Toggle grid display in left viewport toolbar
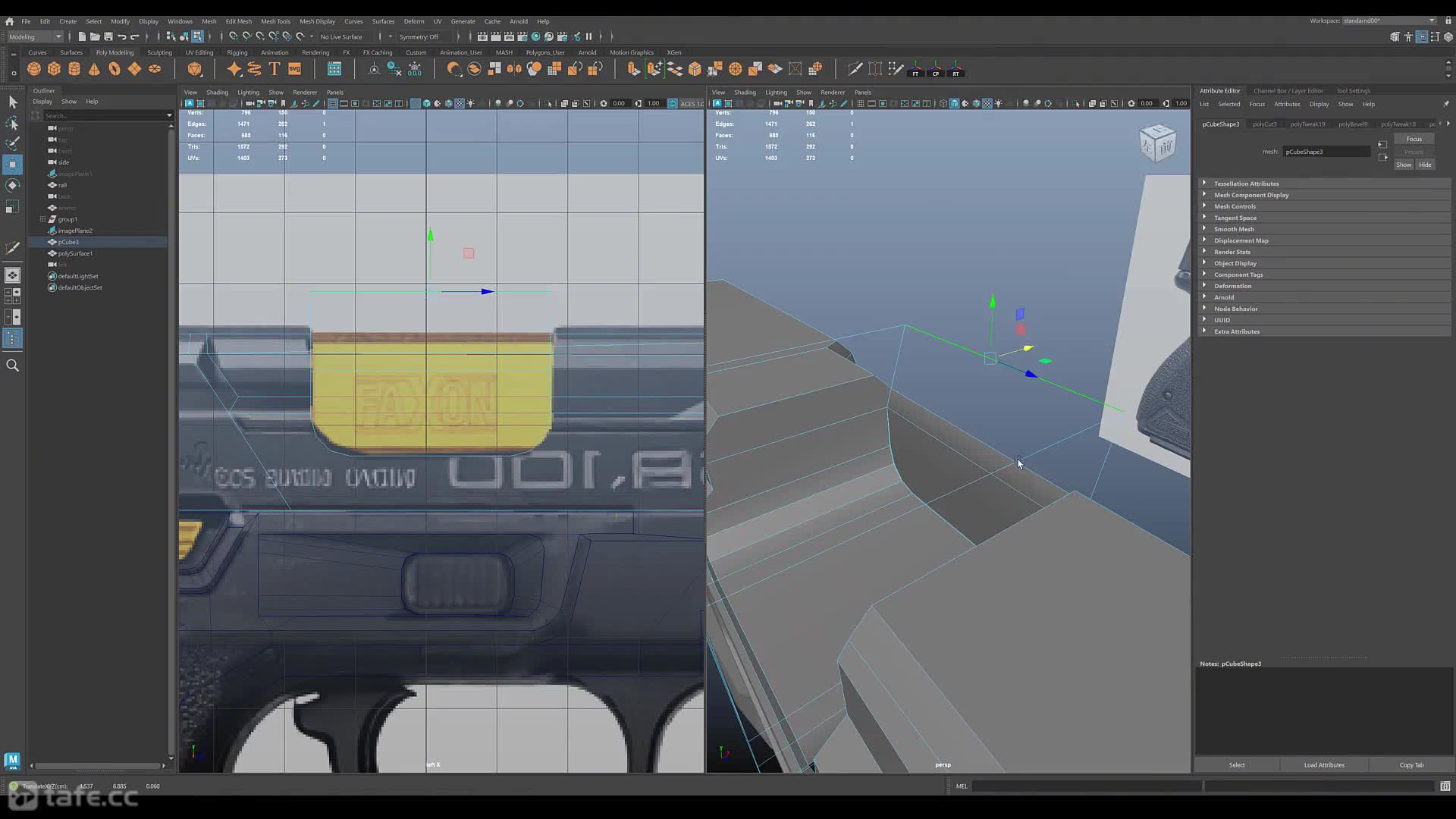Image resolution: width=1456 pixels, height=819 pixels. 333,103
